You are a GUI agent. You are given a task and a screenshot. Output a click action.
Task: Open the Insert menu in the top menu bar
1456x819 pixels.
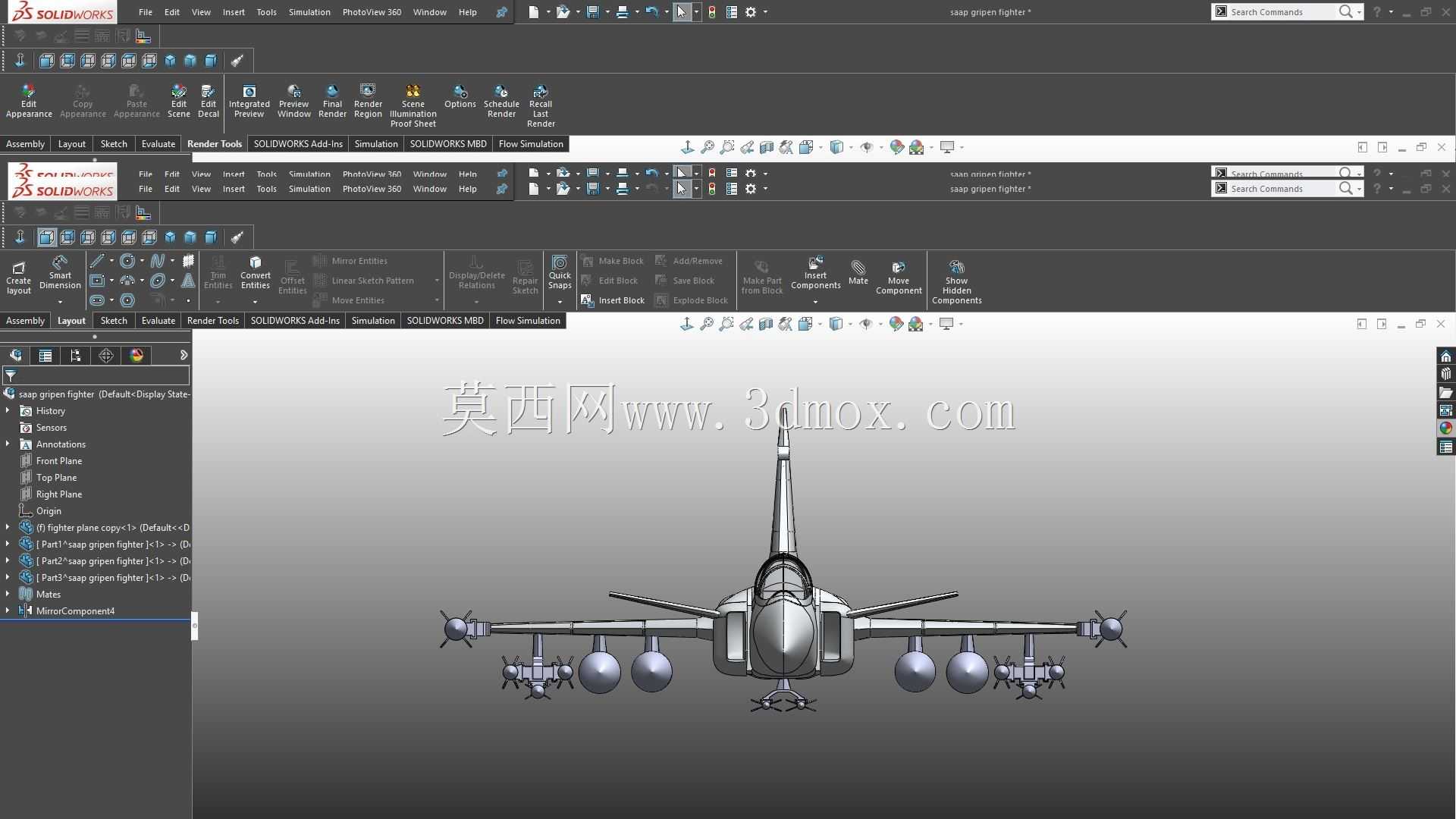coord(234,12)
